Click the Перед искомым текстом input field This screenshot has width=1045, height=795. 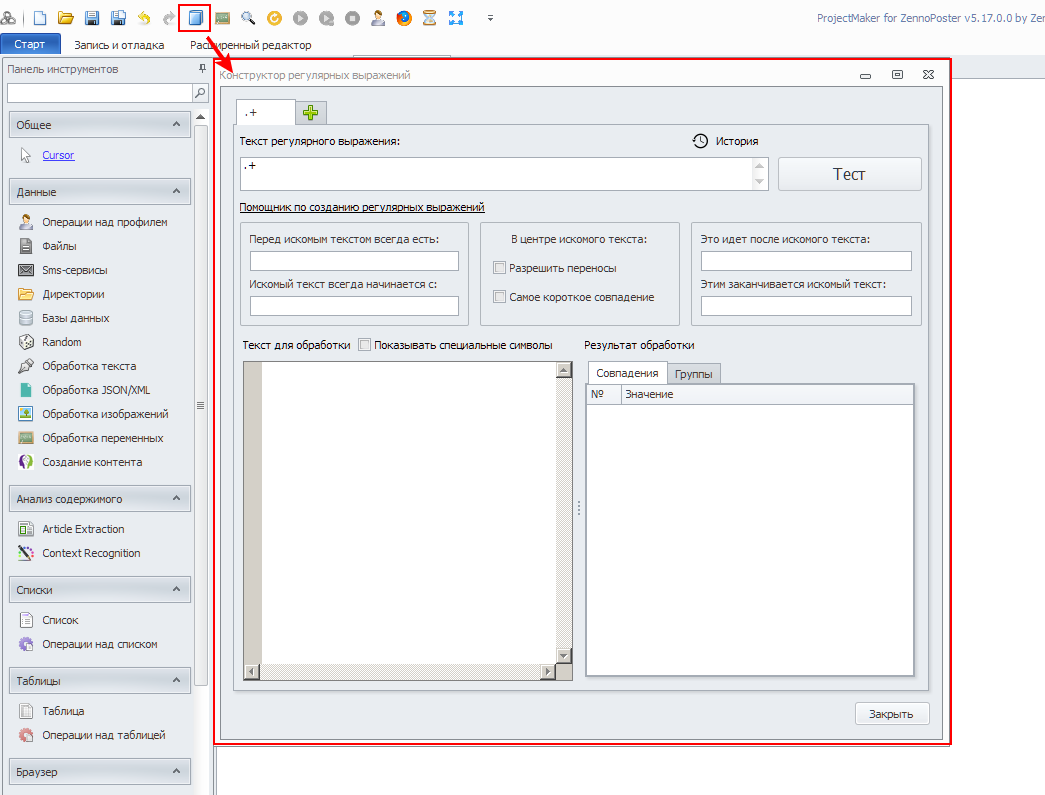(354, 261)
